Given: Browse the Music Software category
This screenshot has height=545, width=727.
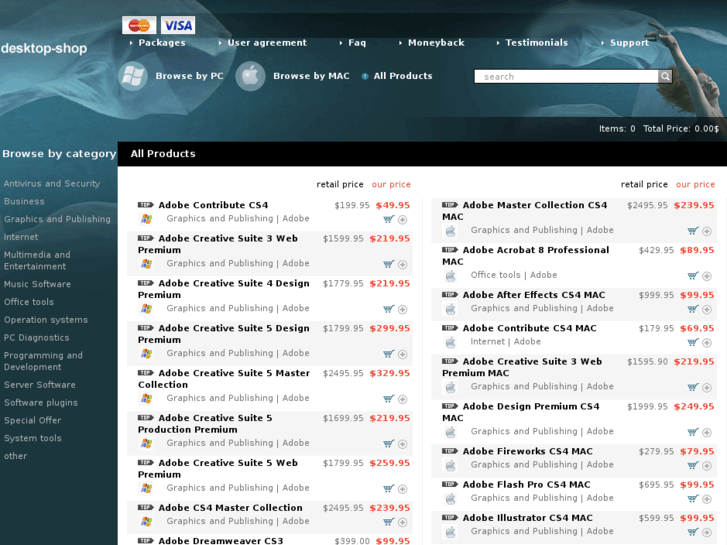Looking at the screenshot, I should point(37,284).
